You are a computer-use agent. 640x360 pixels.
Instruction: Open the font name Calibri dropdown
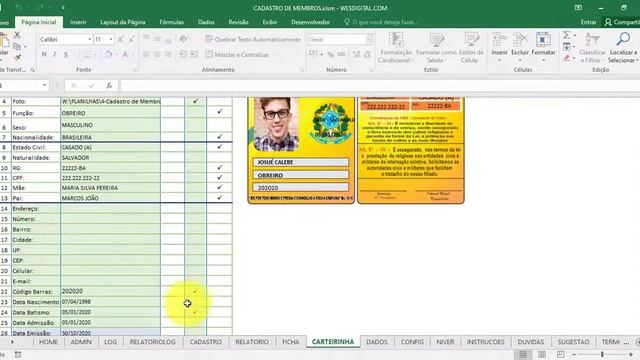[90, 39]
